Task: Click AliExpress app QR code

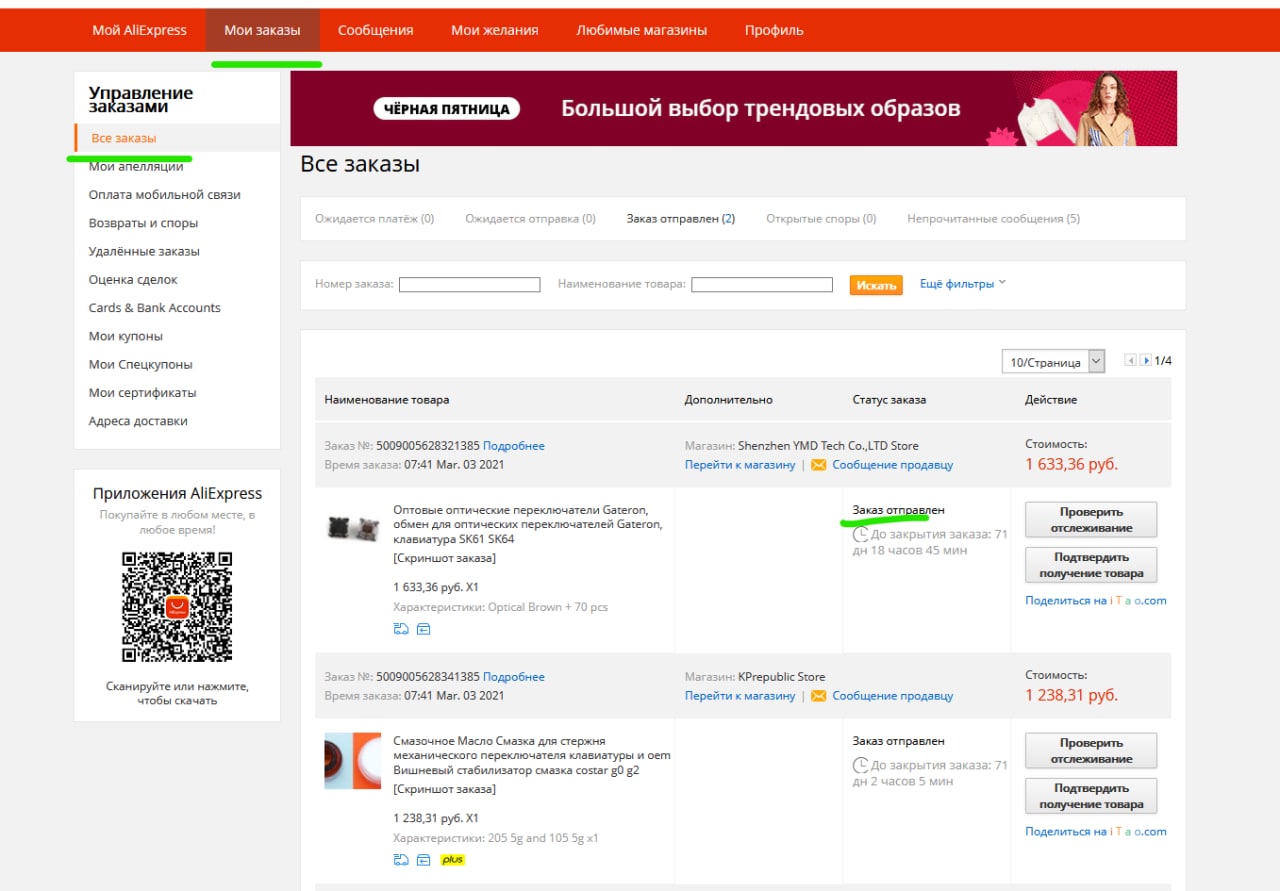Action: coord(177,607)
